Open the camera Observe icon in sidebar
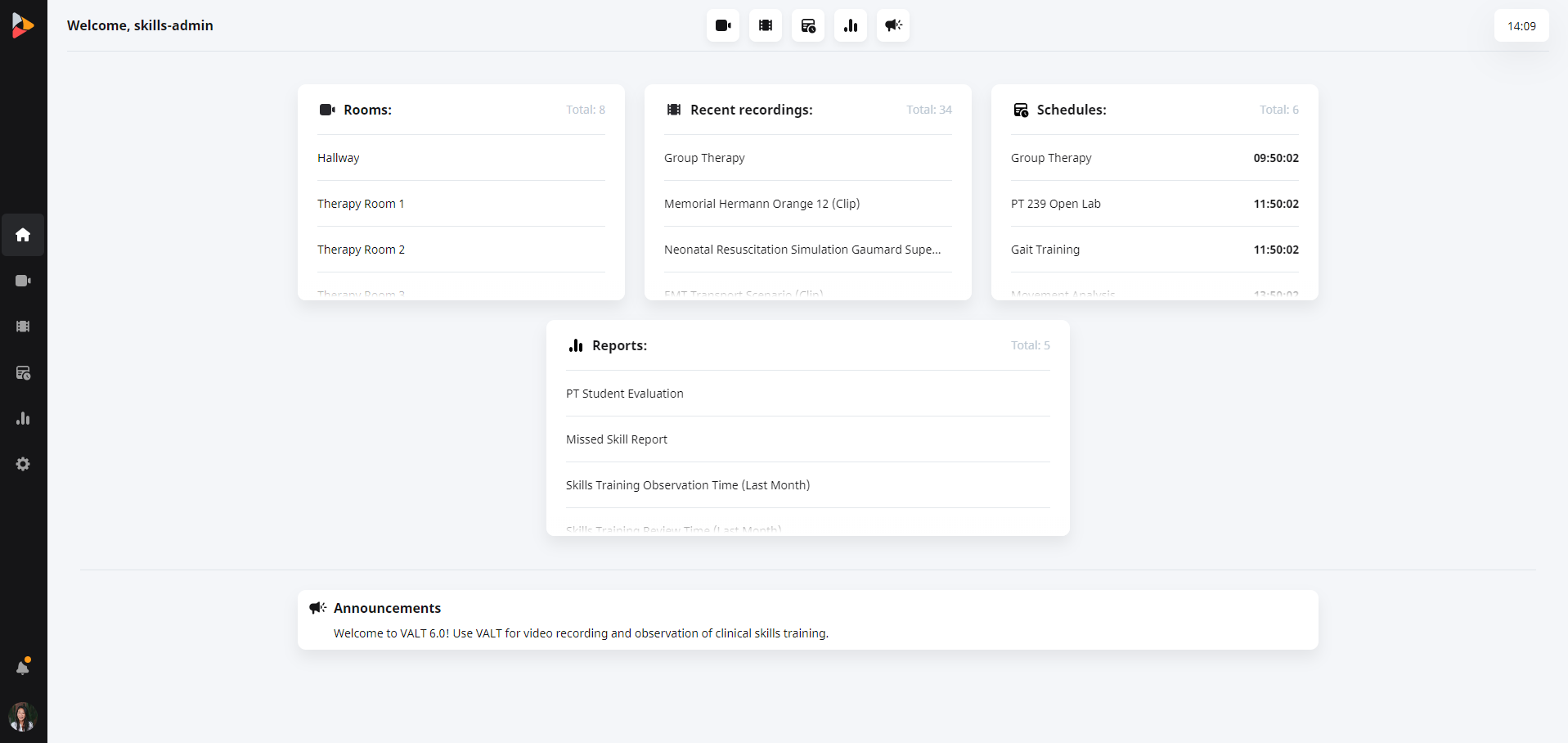This screenshot has width=1568, height=743. click(23, 281)
